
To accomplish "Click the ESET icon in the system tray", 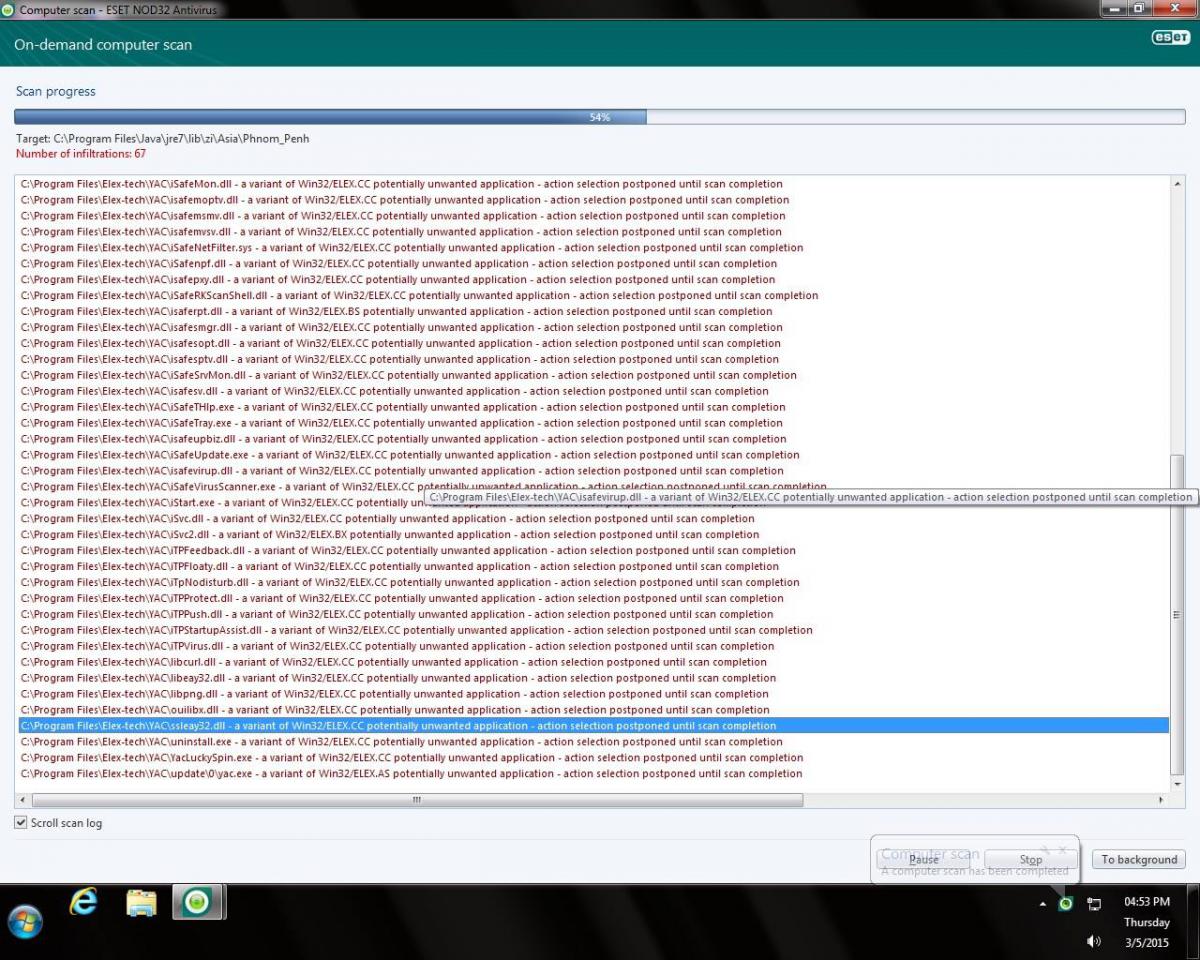I will pos(1066,903).
